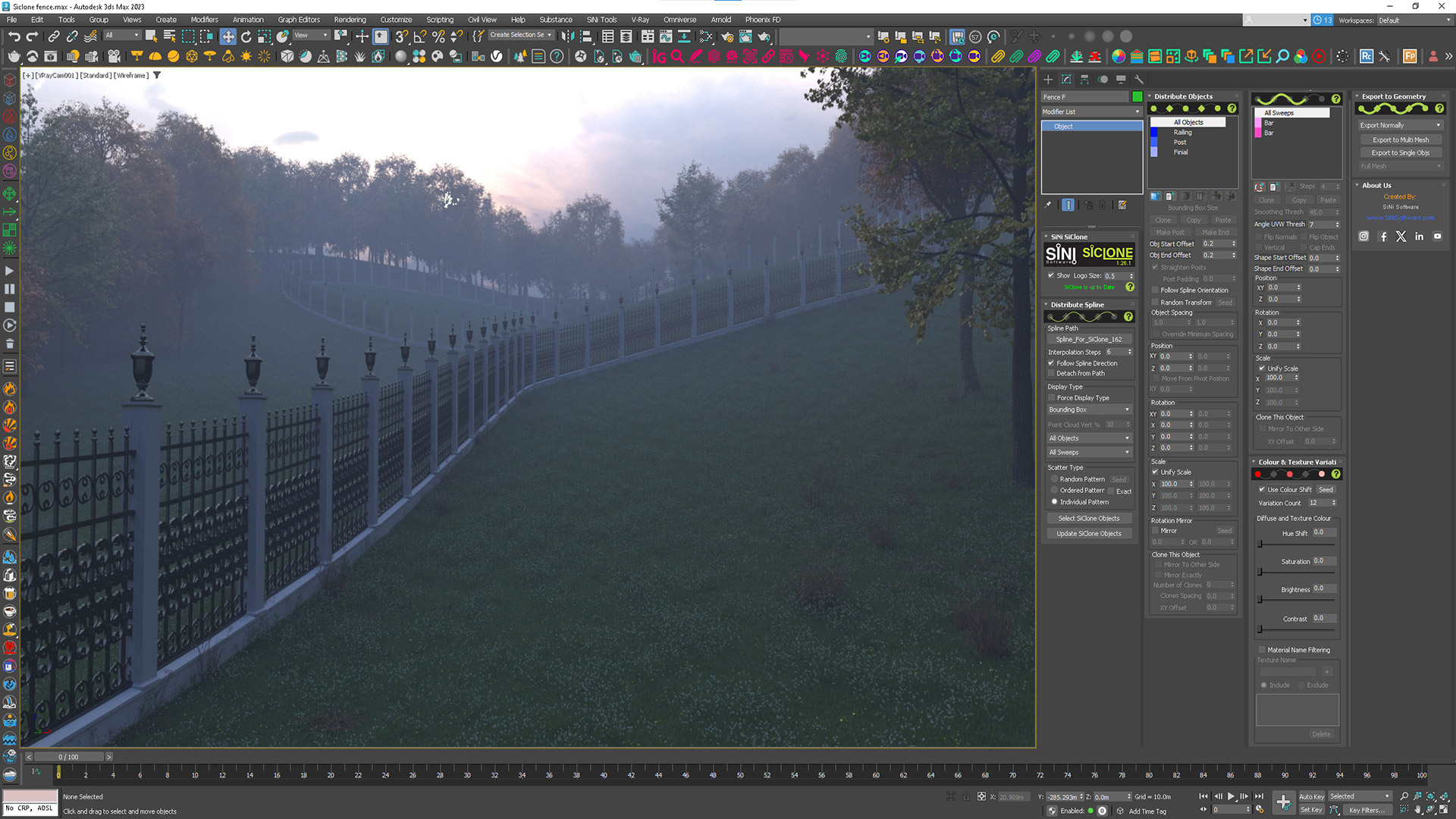1456x819 pixels.
Task: Open the Utilities wrench panel icon
Action: (1138, 79)
